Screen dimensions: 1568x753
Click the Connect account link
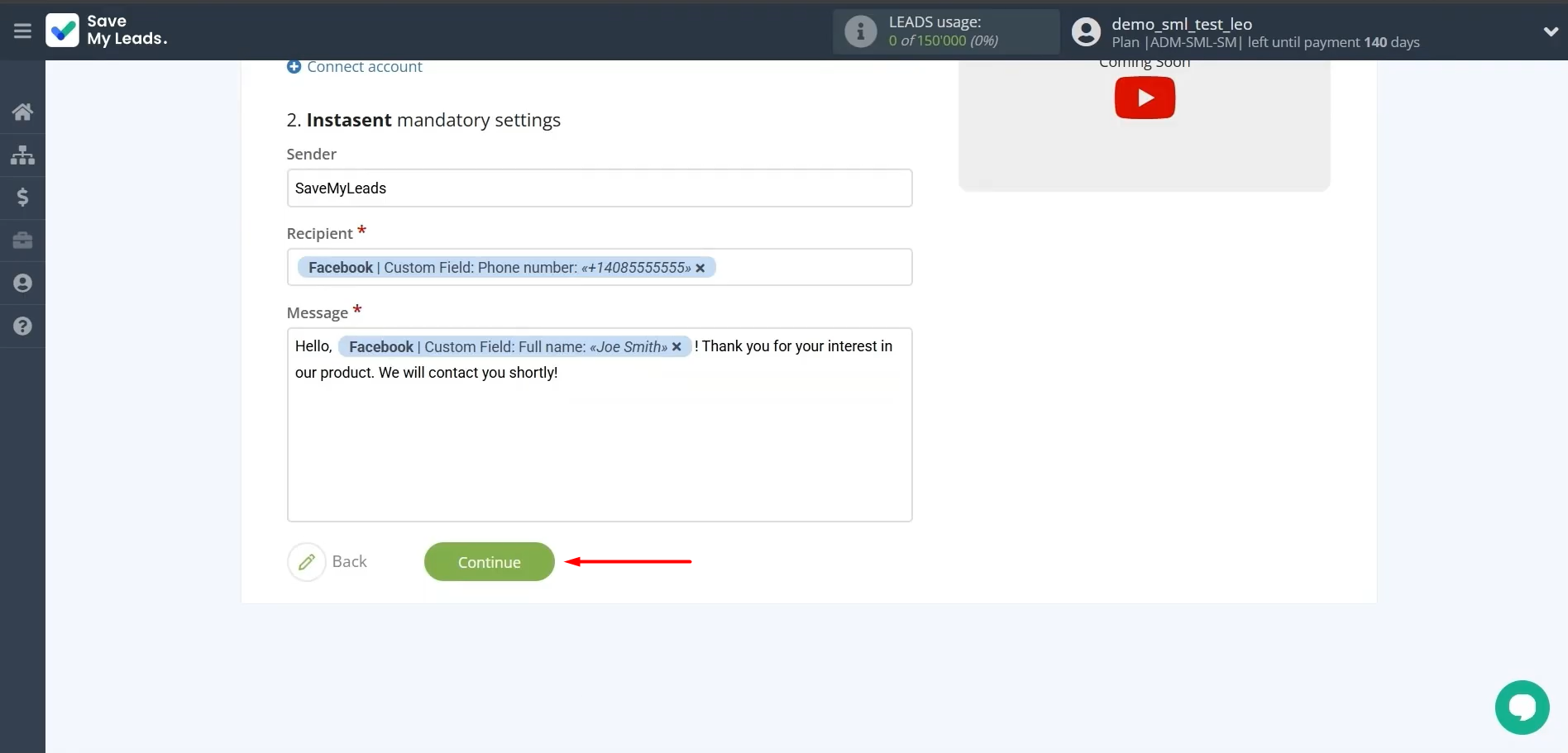(354, 67)
